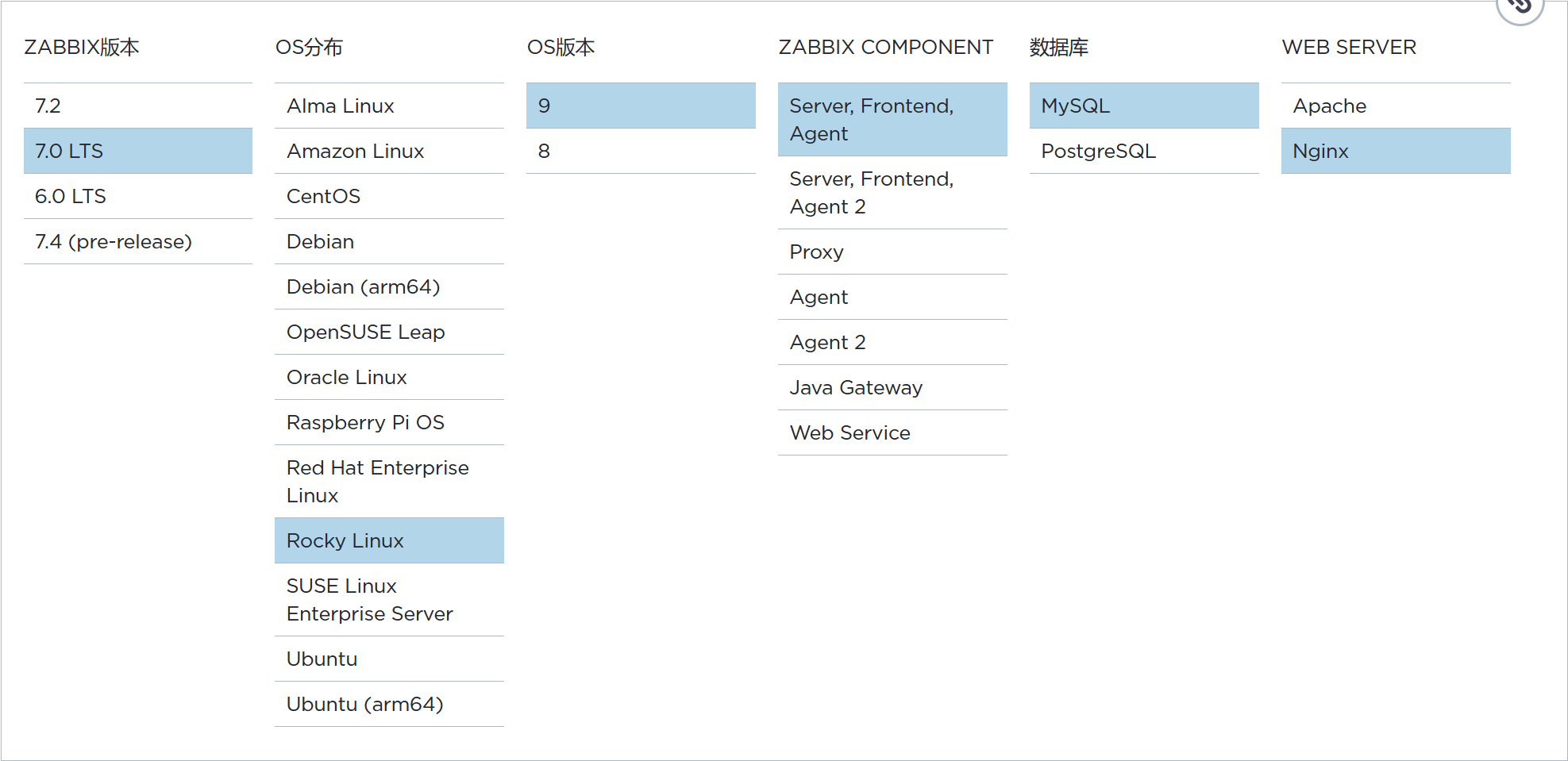Select Alma Linux as OS distribution
Image resolution: width=1568 pixels, height=761 pixels.
[x=389, y=106]
